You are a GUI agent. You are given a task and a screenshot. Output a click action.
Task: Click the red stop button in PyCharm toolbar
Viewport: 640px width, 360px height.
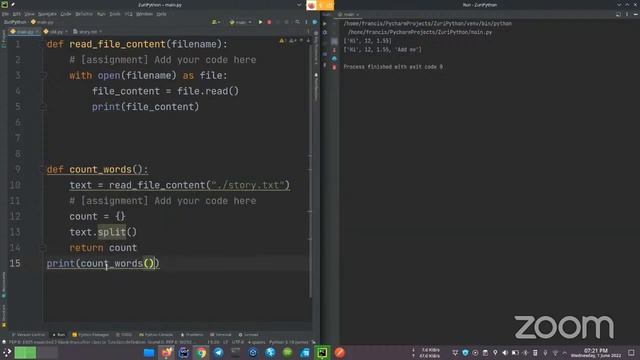[x=269, y=22]
